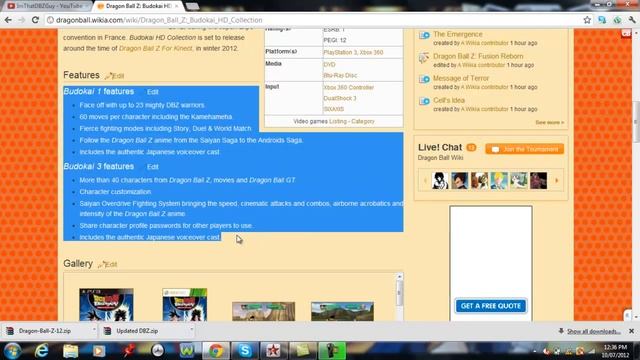Open video games Category link
The height and width of the screenshot is (360, 640).
click(362, 121)
